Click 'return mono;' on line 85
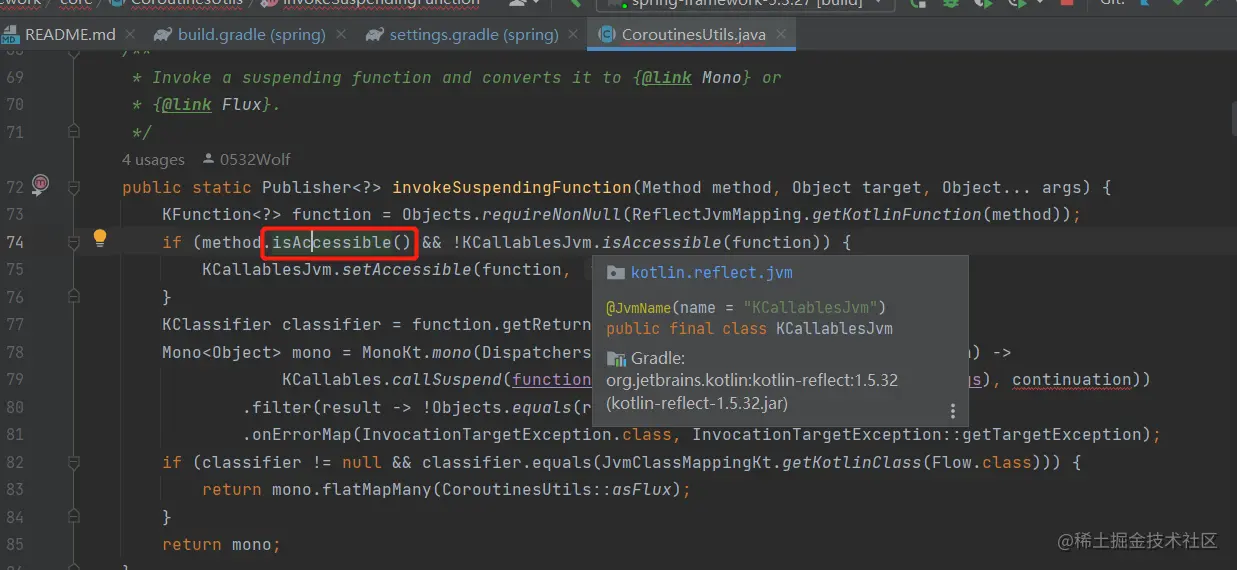This screenshot has height=570, width=1237. (221, 544)
